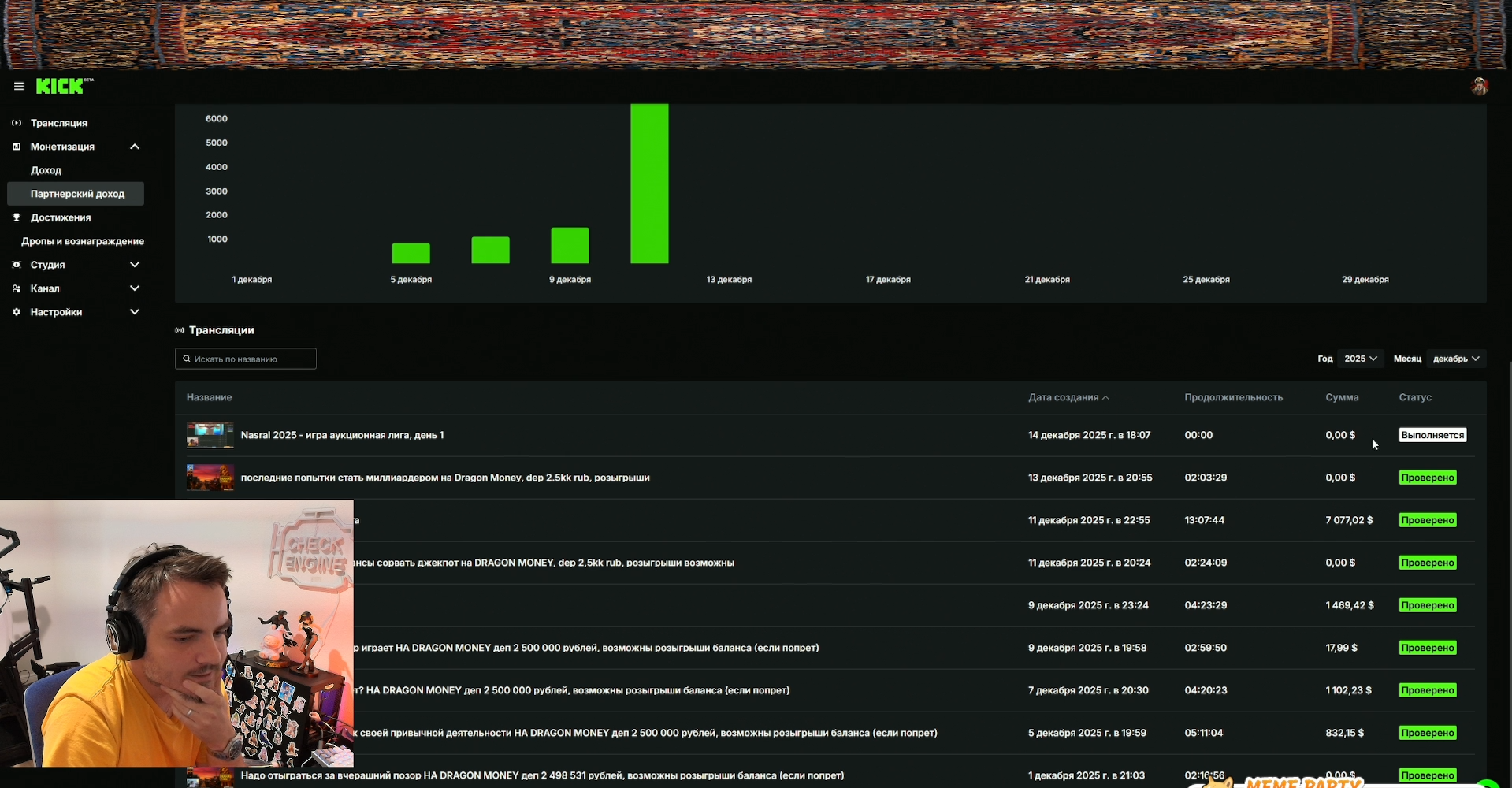The image size is (1512, 788).
Task: Click the Проверено badge for 832,15 $ row
Action: (1428, 733)
